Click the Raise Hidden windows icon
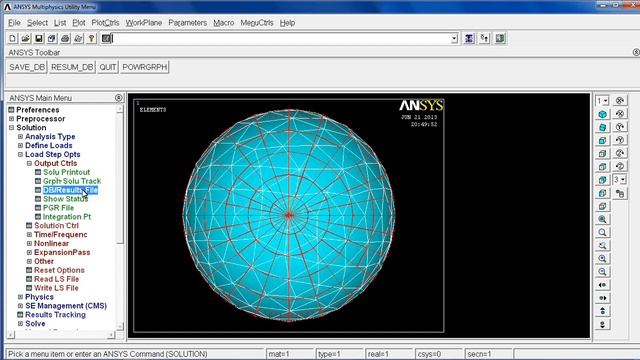This screenshot has height=360, width=640. click(469, 38)
